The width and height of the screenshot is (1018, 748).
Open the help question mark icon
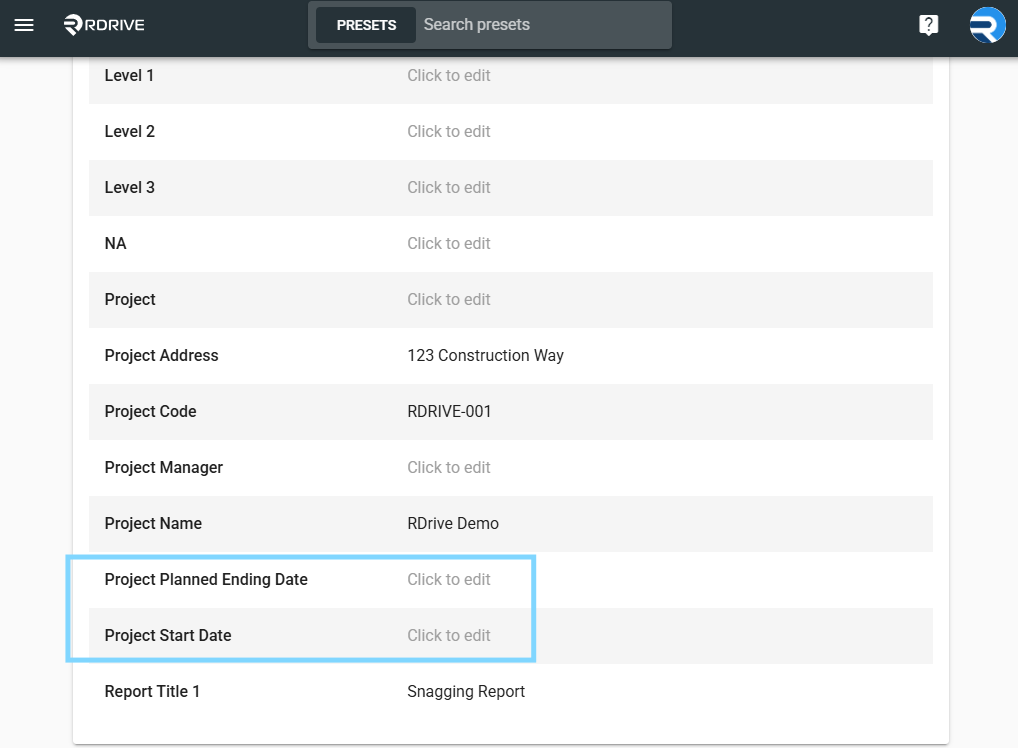[928, 25]
